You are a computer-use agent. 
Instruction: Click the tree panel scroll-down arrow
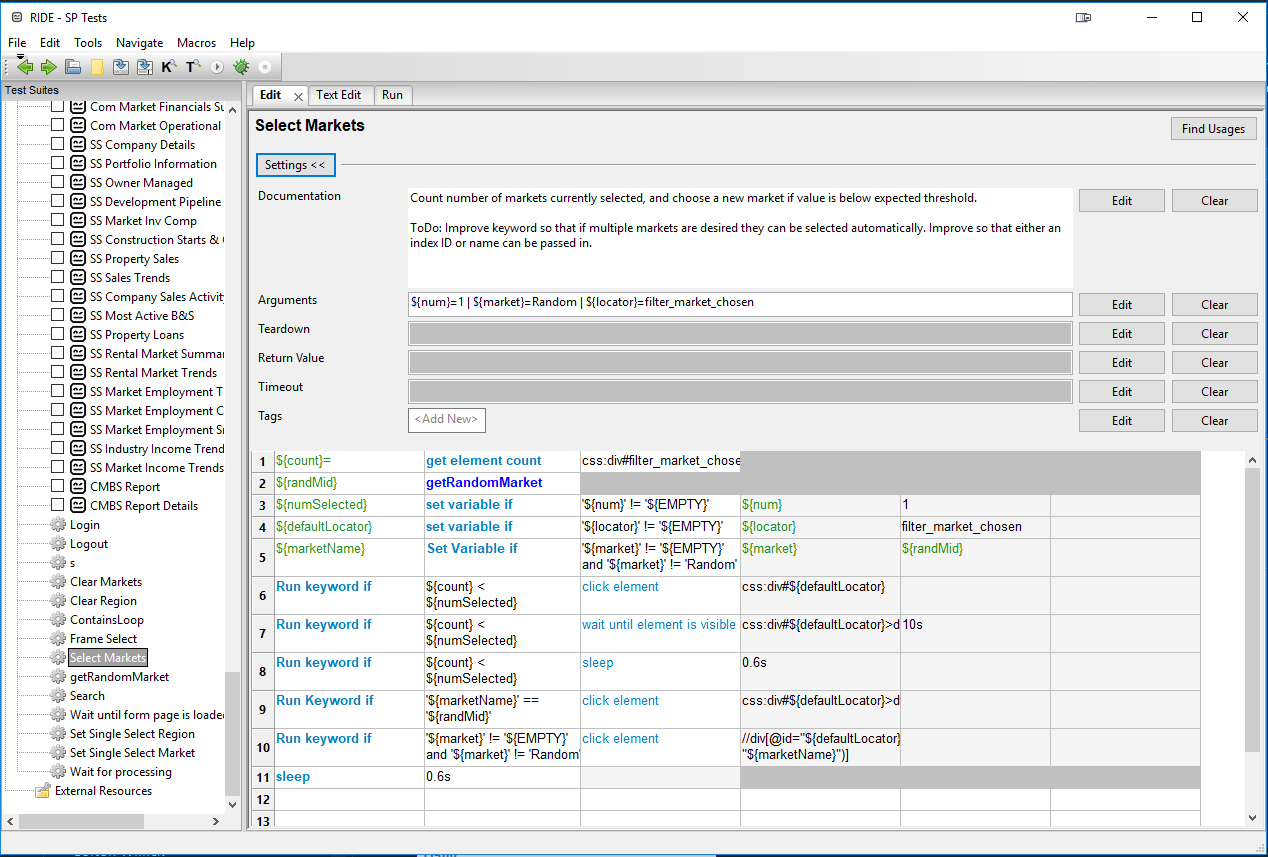(x=233, y=804)
